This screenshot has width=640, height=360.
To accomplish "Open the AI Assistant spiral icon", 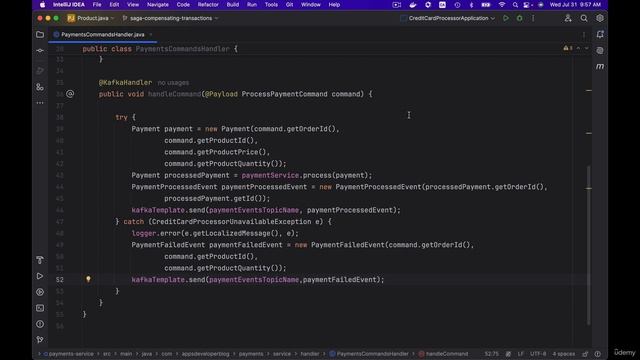I will [x=600, y=51].
